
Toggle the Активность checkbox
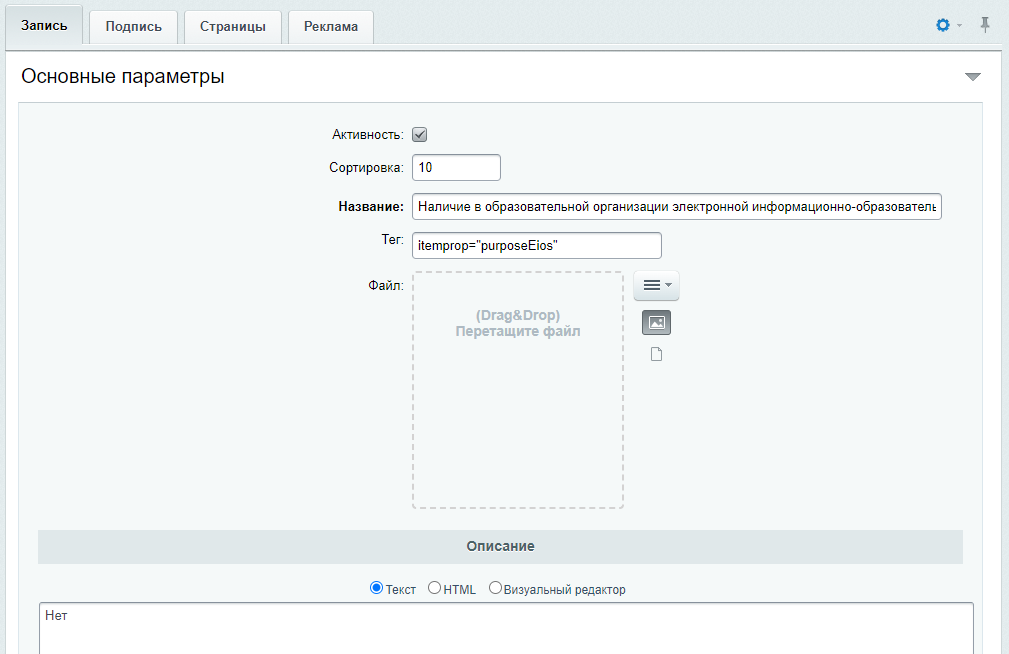coord(420,135)
